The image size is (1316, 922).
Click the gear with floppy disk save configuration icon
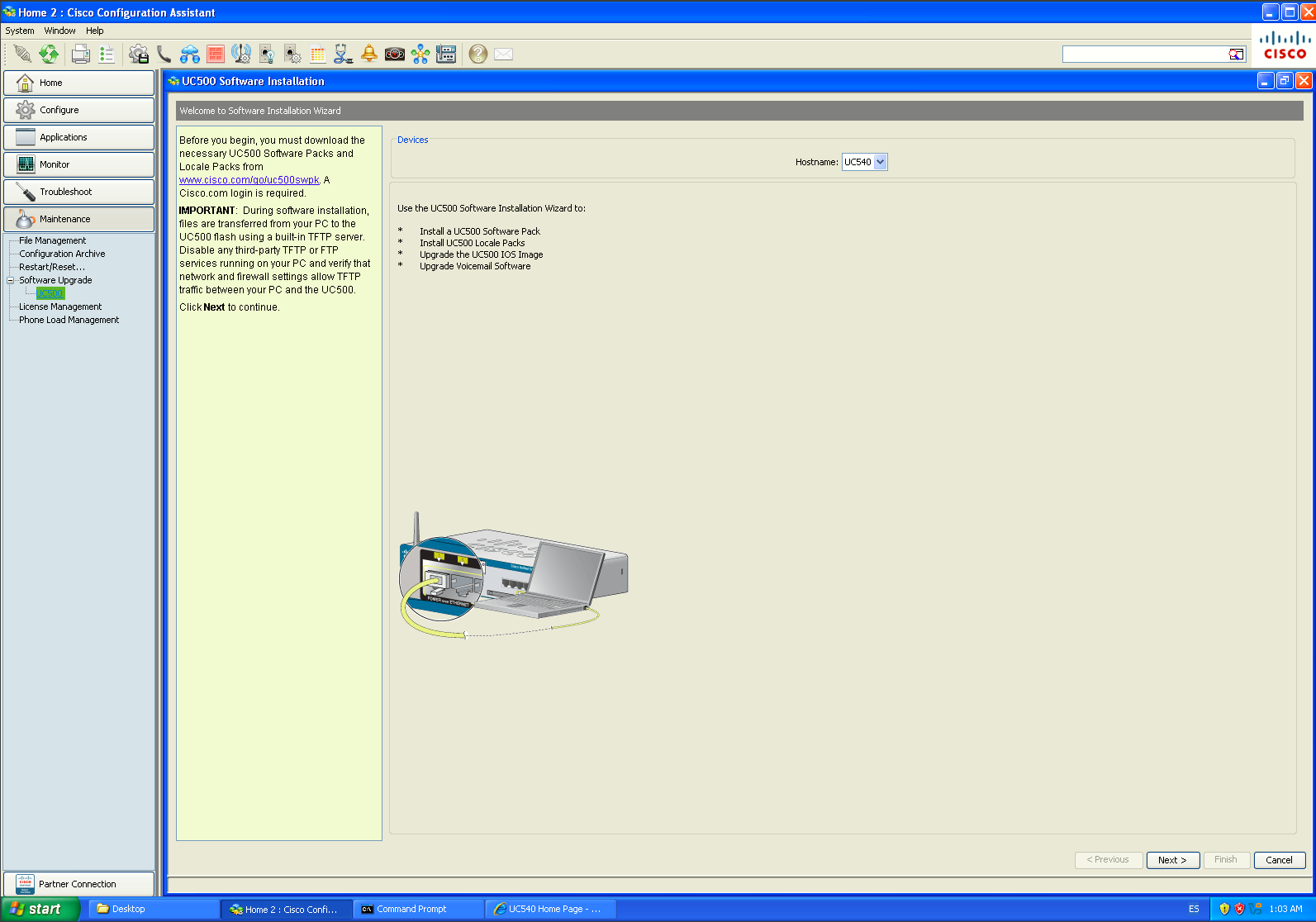pyautogui.click(x=139, y=55)
